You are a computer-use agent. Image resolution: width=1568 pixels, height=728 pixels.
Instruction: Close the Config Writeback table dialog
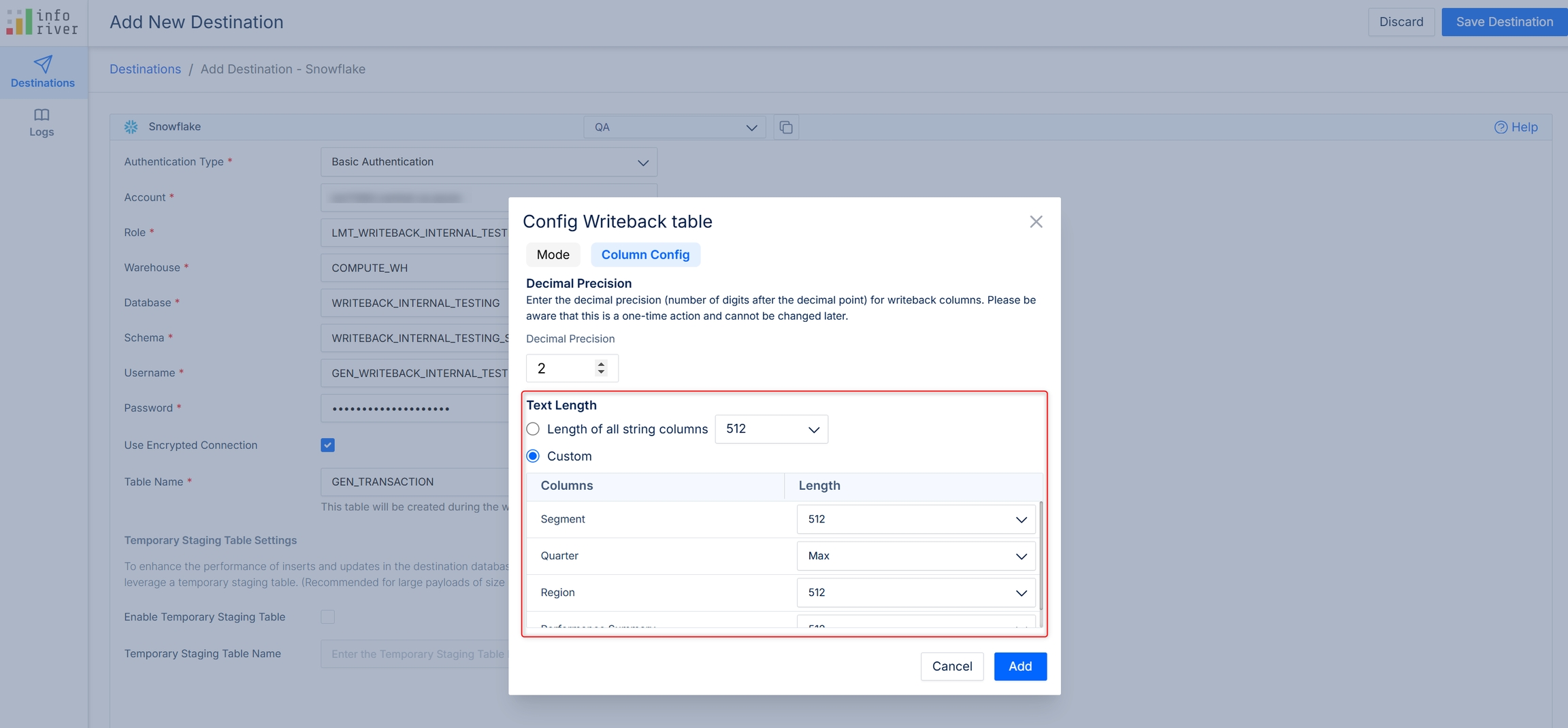pos(1036,222)
